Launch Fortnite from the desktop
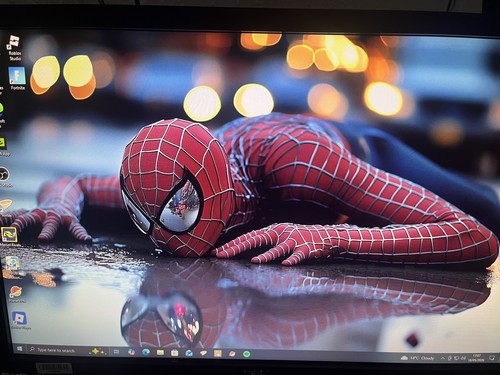This screenshot has height=375, width=500. pos(17,79)
